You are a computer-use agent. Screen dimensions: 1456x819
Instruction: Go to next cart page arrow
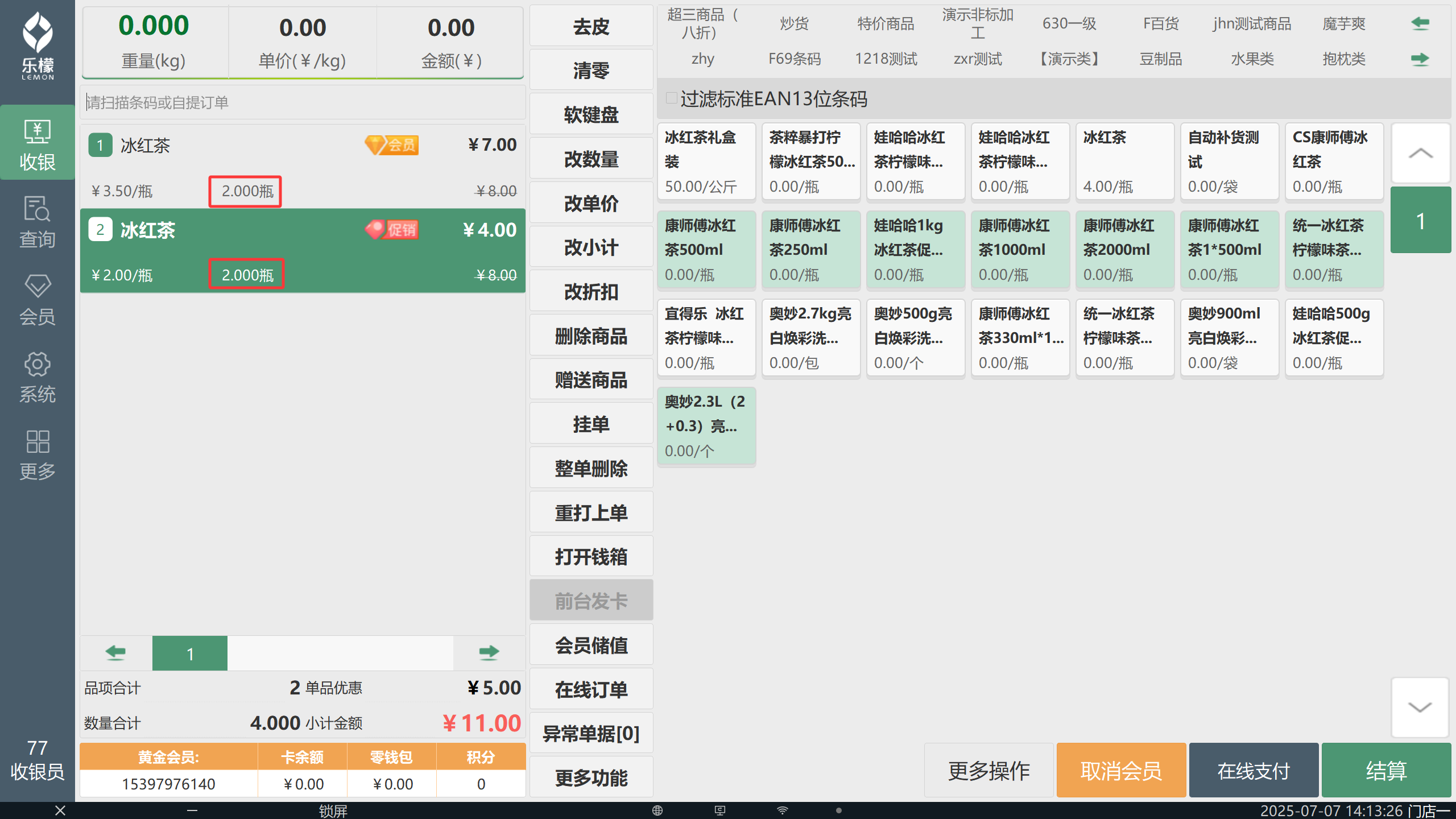tap(489, 652)
